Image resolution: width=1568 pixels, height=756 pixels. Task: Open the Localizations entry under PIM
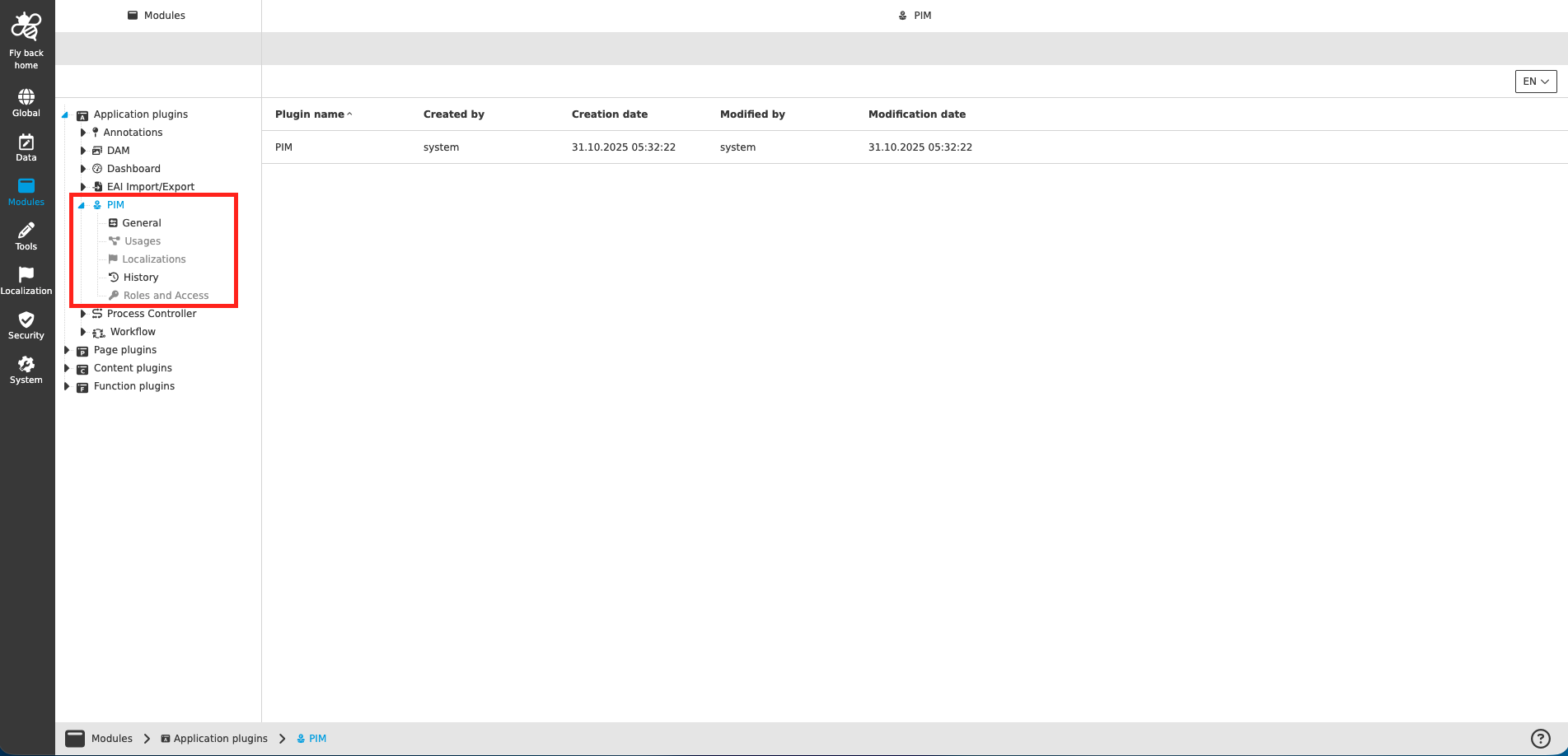pos(153,259)
